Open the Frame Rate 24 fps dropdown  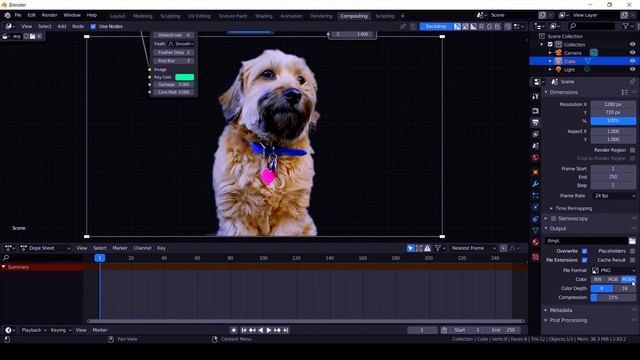[614, 196]
